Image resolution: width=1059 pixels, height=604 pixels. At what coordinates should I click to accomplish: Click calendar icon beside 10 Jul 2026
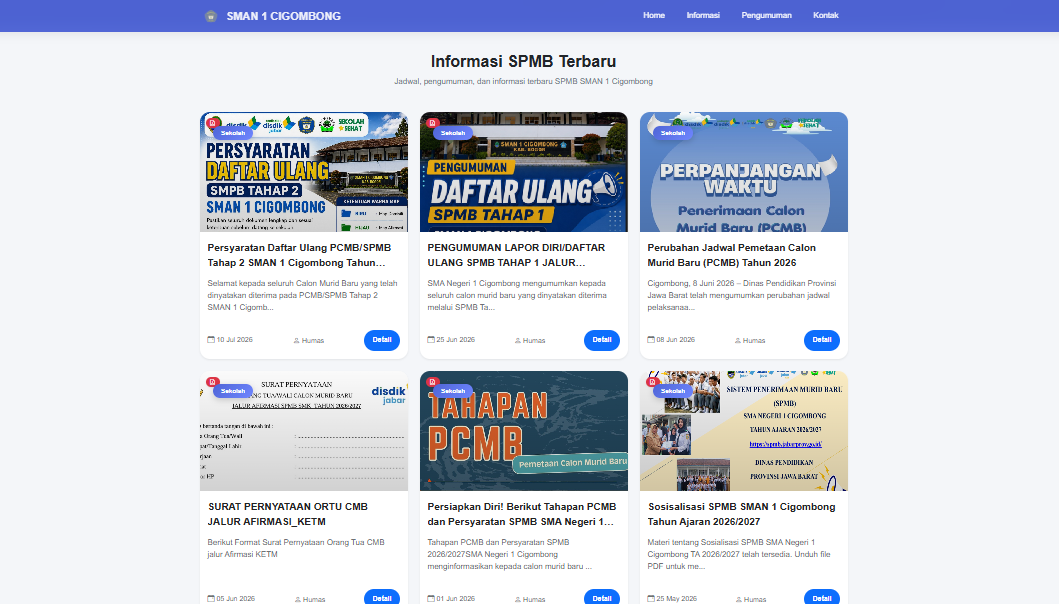tap(211, 339)
